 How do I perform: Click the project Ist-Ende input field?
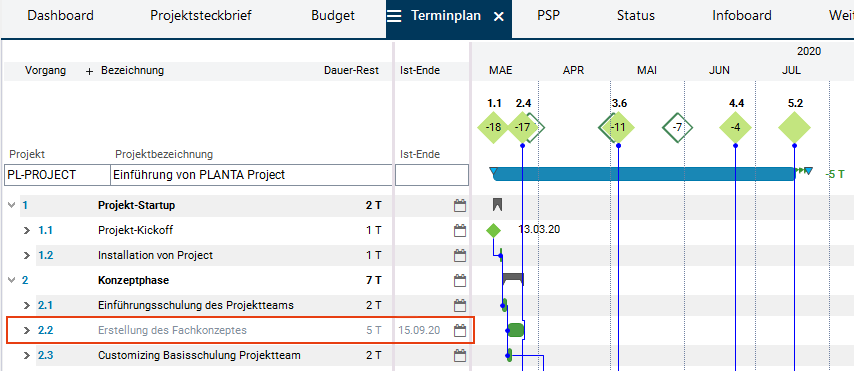click(x=432, y=175)
